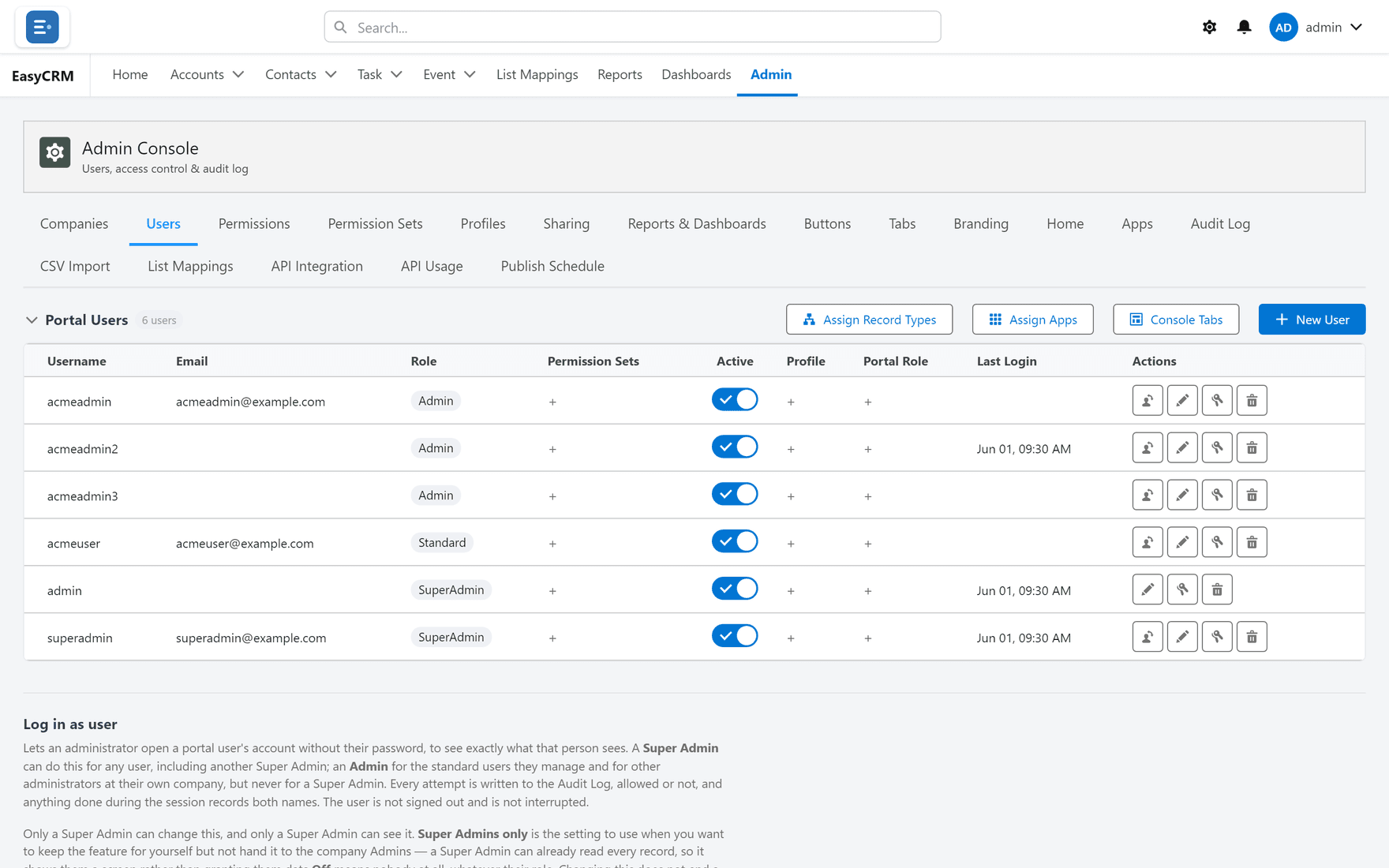Delete acmeadmin using the trash icon
The image size is (1389, 868).
click(x=1252, y=401)
